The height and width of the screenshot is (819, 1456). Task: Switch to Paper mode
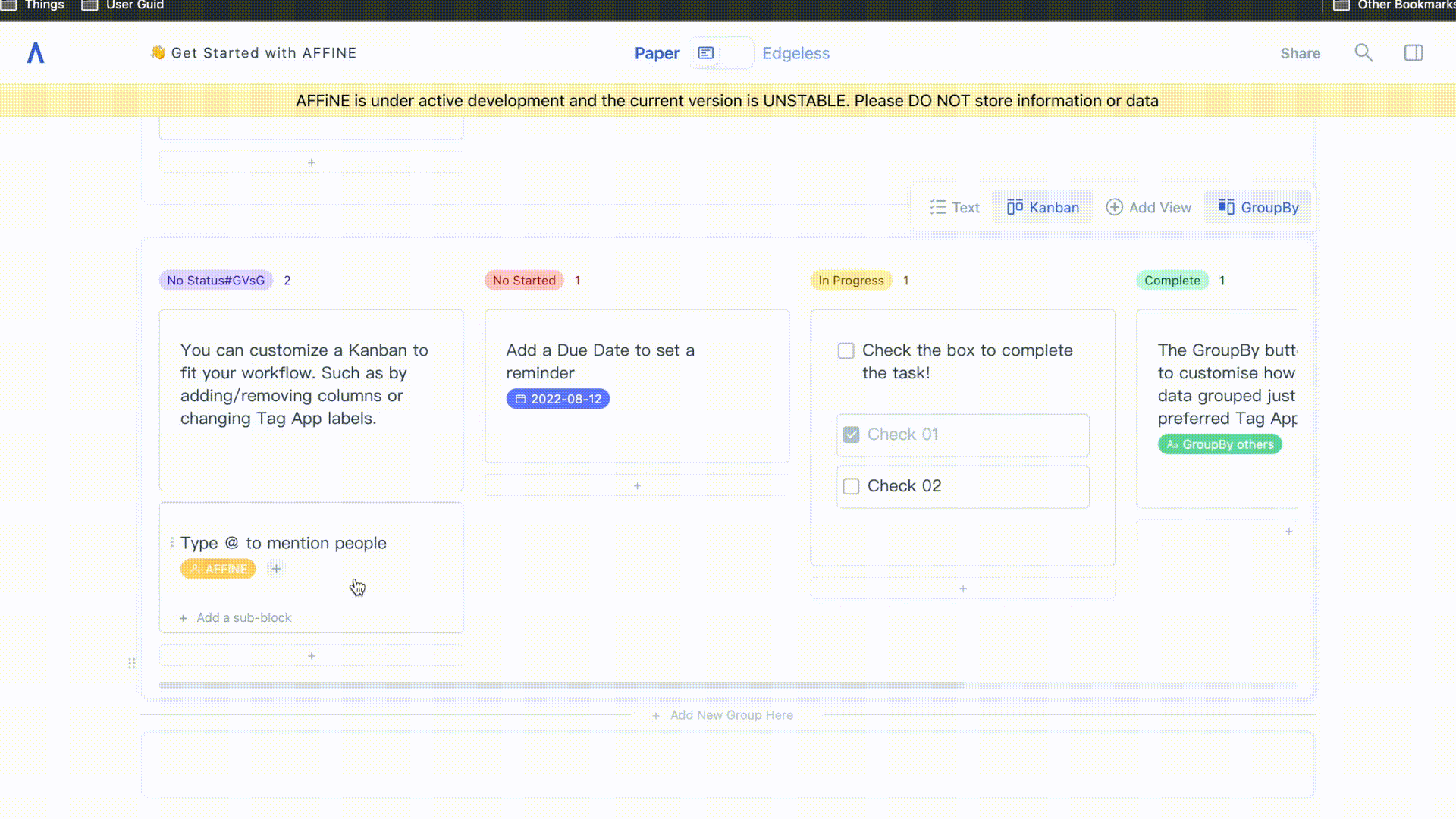click(657, 53)
